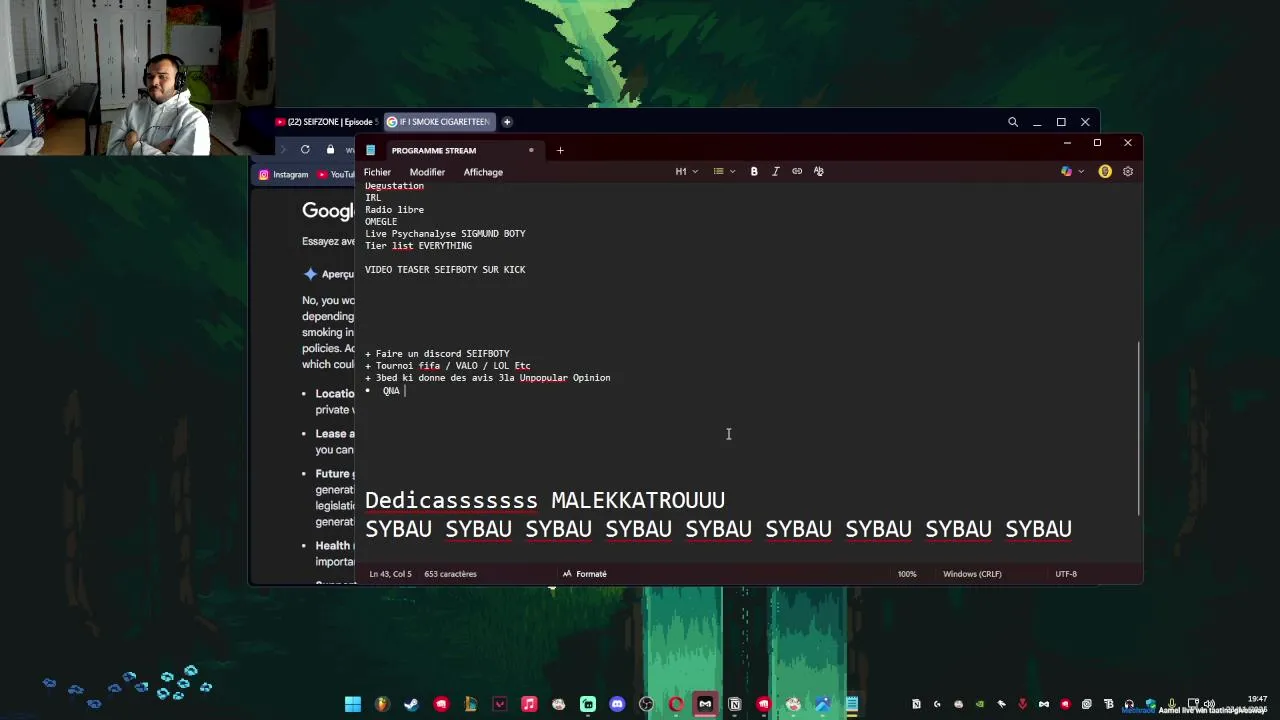The height and width of the screenshot is (720, 1280).
Task: Click the 'Dedicasssssss MALEKKATROUUU' heading
Action: (x=545, y=500)
